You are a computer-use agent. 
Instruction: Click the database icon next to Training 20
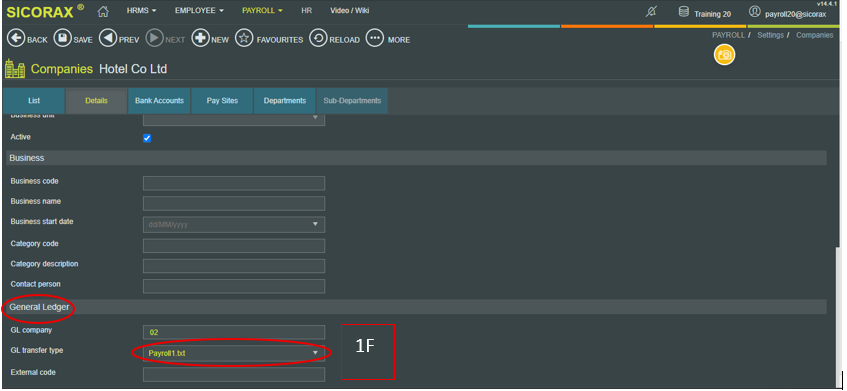(x=683, y=12)
